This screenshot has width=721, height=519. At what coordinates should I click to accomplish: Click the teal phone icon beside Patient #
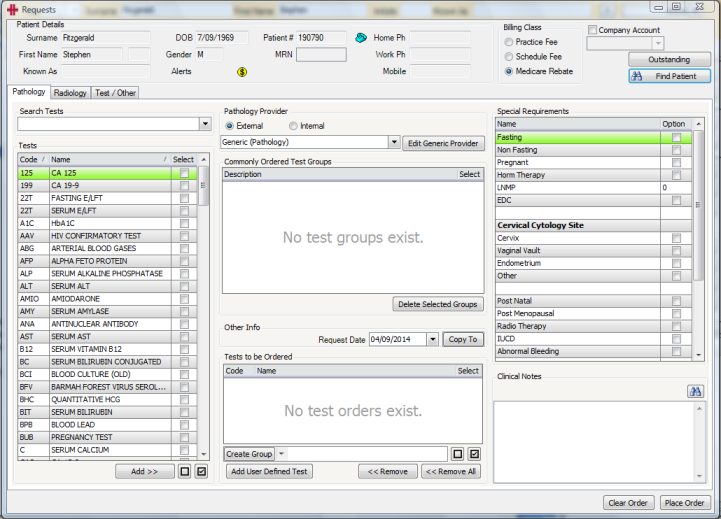coord(361,38)
